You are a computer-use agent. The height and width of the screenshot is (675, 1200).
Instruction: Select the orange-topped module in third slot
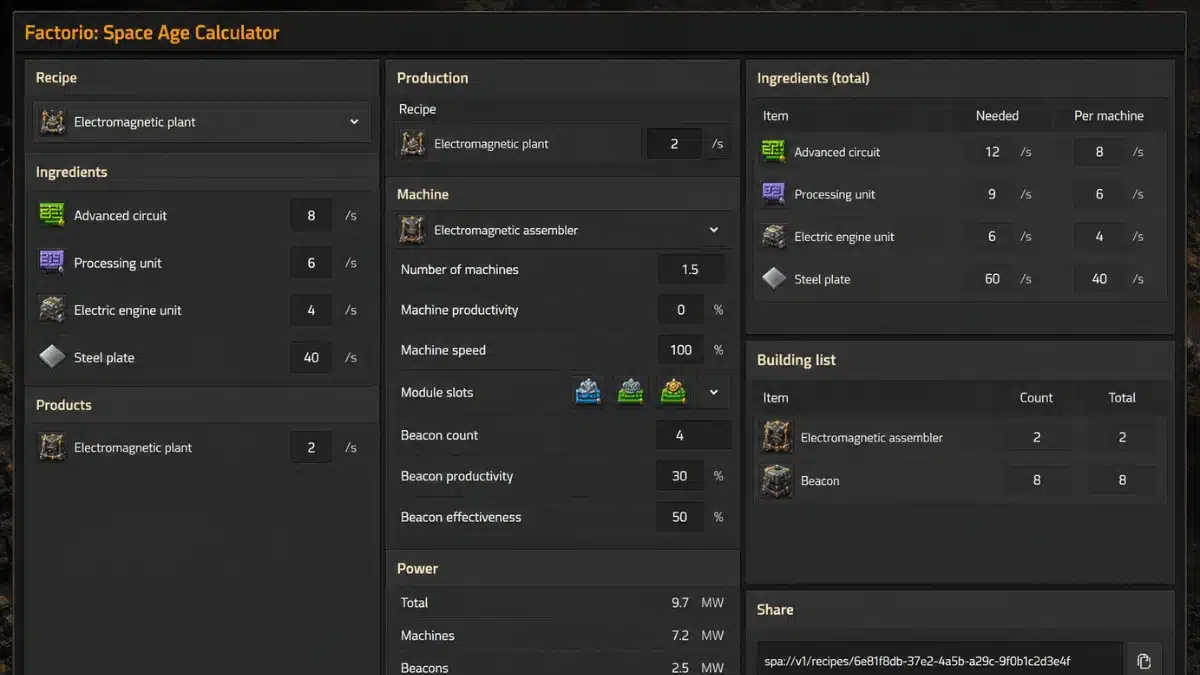[673, 392]
